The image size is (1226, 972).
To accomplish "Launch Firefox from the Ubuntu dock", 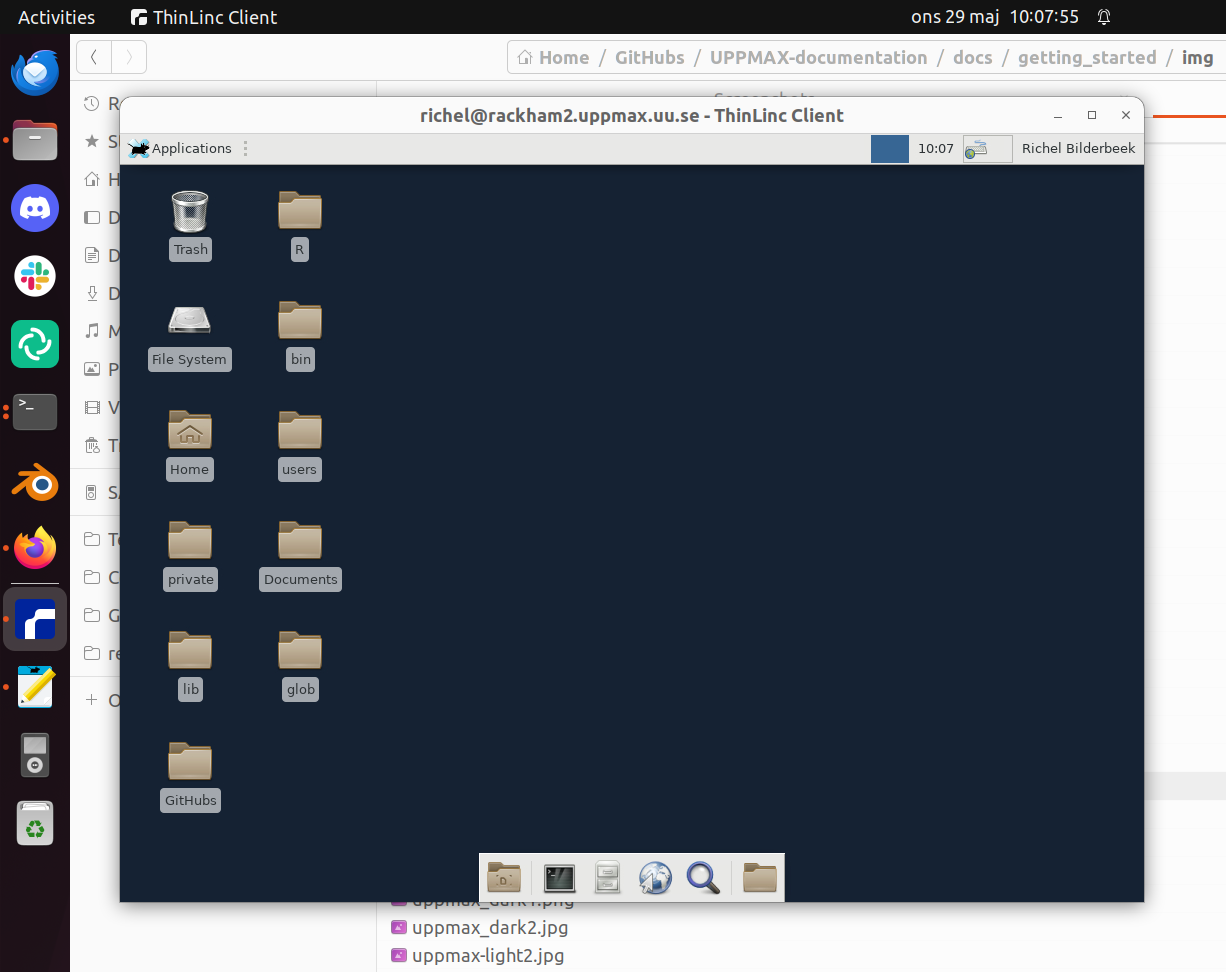I will (35, 548).
